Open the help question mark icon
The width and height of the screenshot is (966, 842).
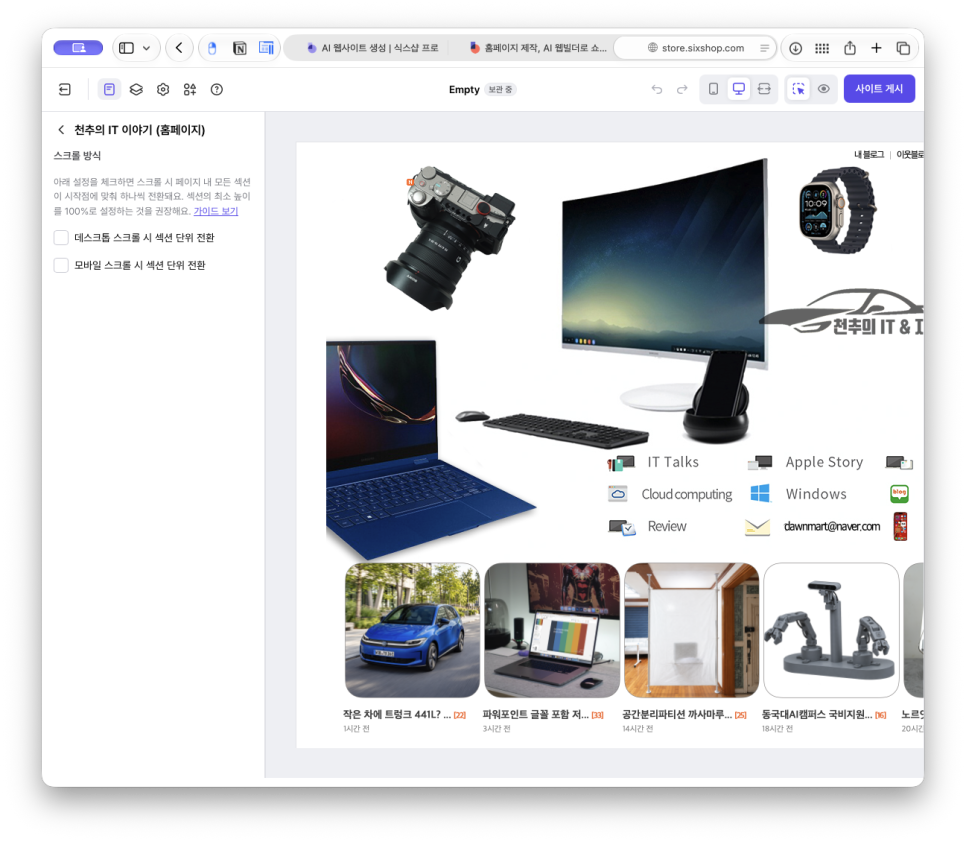point(216,89)
